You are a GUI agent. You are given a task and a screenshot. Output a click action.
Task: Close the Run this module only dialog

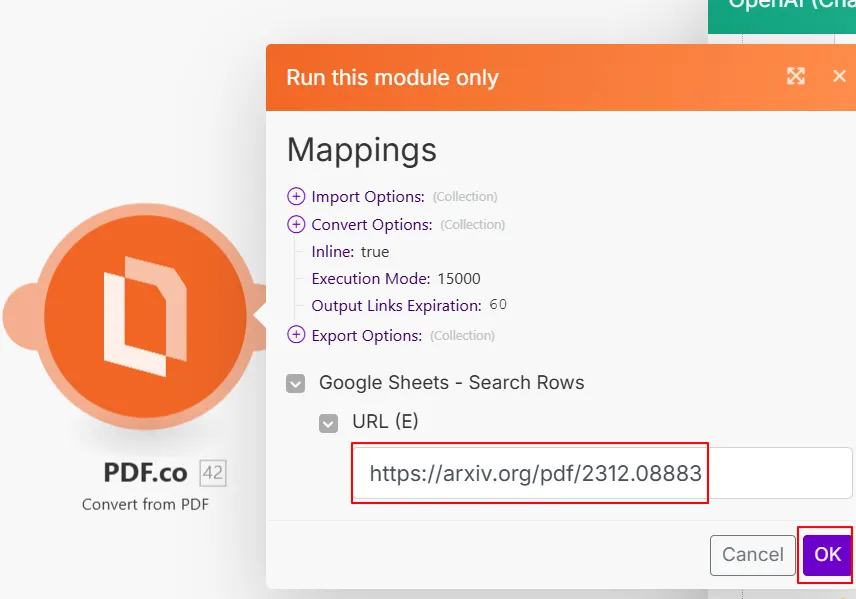tap(840, 76)
